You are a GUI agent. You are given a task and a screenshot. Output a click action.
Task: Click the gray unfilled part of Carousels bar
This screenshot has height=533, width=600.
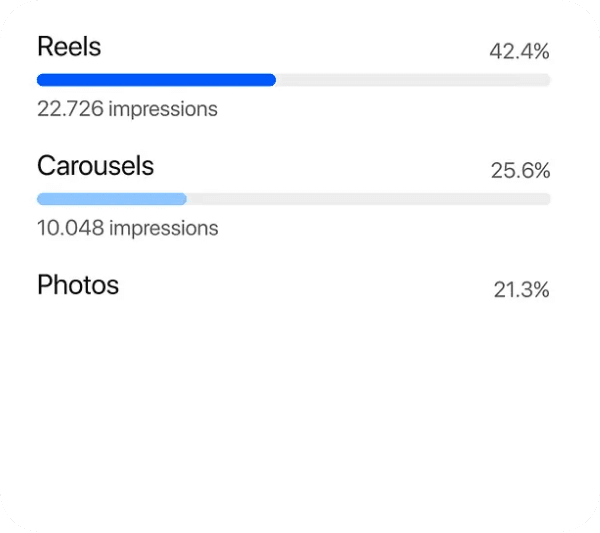368,199
